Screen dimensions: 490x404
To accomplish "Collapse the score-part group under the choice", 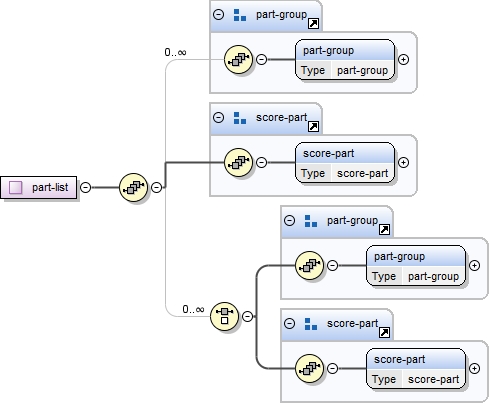I will (290, 323).
